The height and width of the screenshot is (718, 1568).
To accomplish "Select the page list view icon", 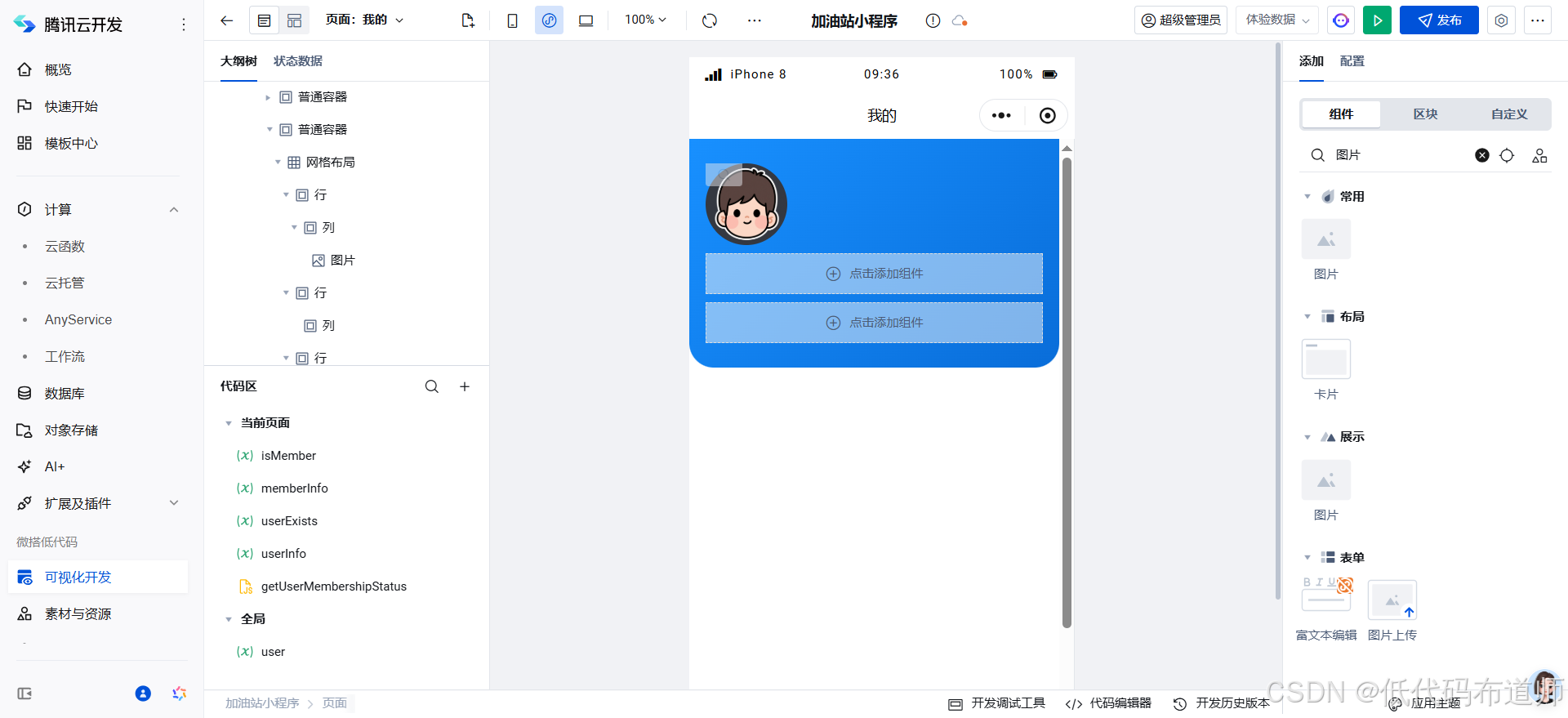I will [x=264, y=20].
